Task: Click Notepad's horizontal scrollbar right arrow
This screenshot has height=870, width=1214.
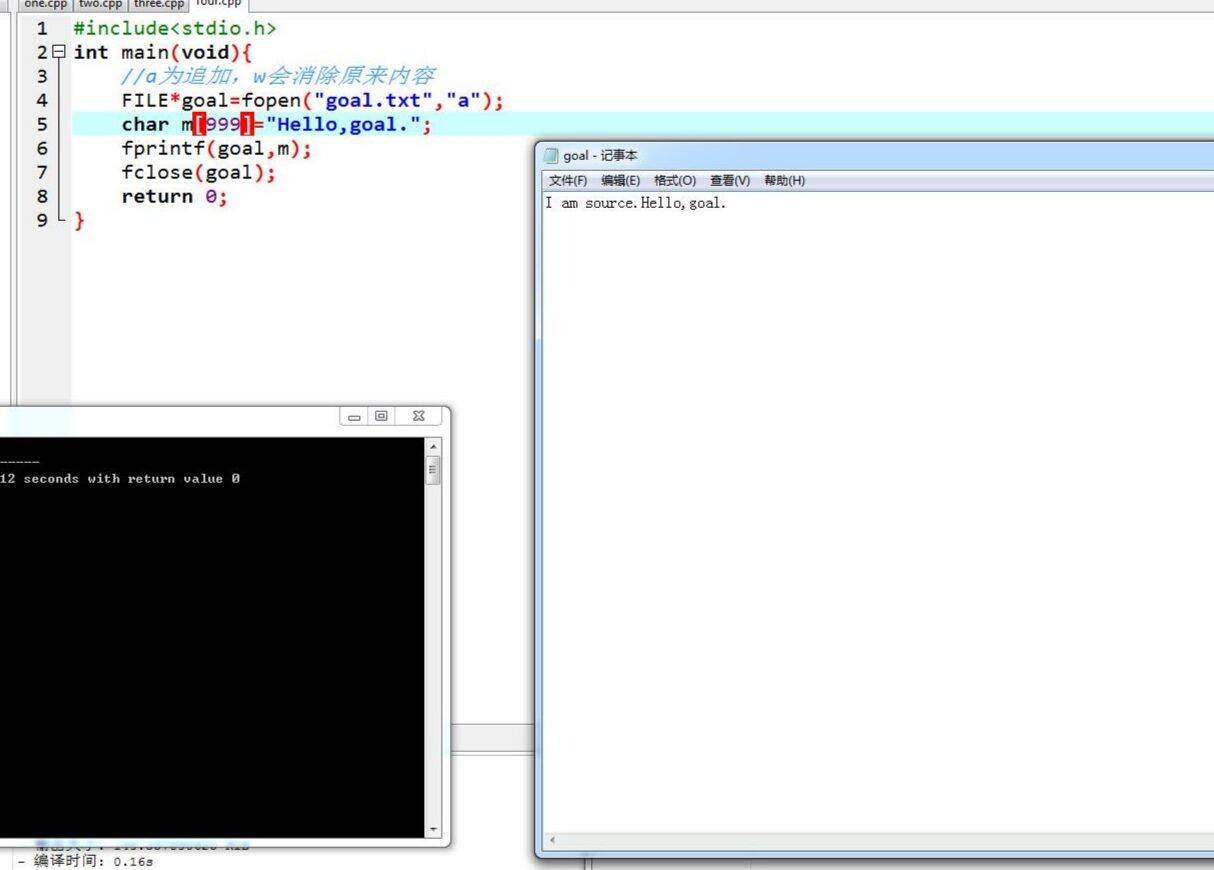Action: pos(1207,841)
